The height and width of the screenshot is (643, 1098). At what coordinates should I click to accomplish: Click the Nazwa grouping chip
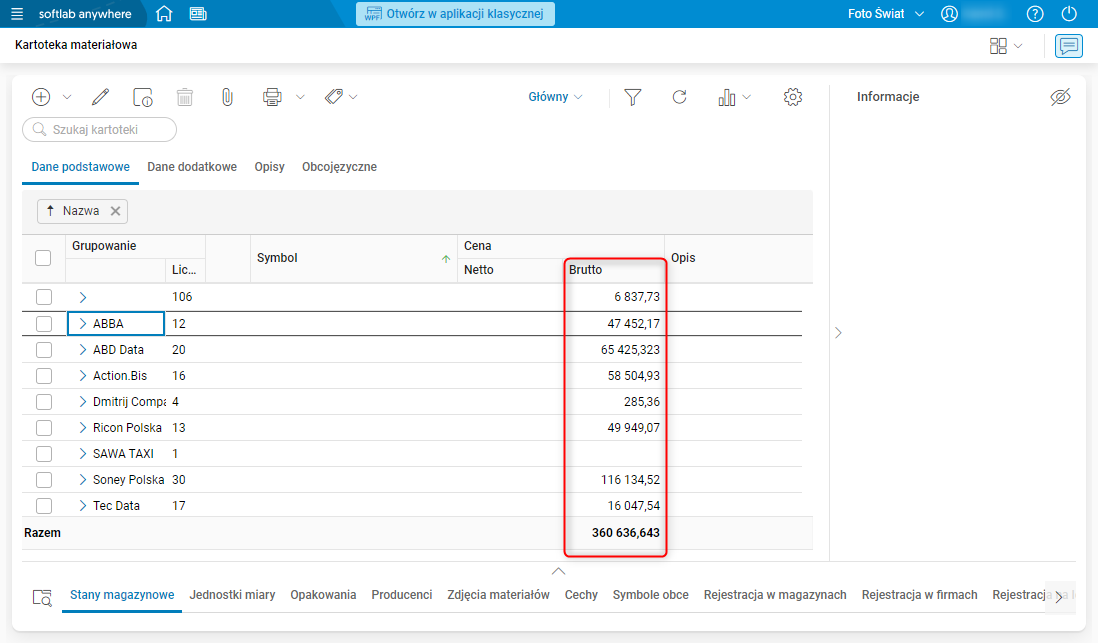83,211
